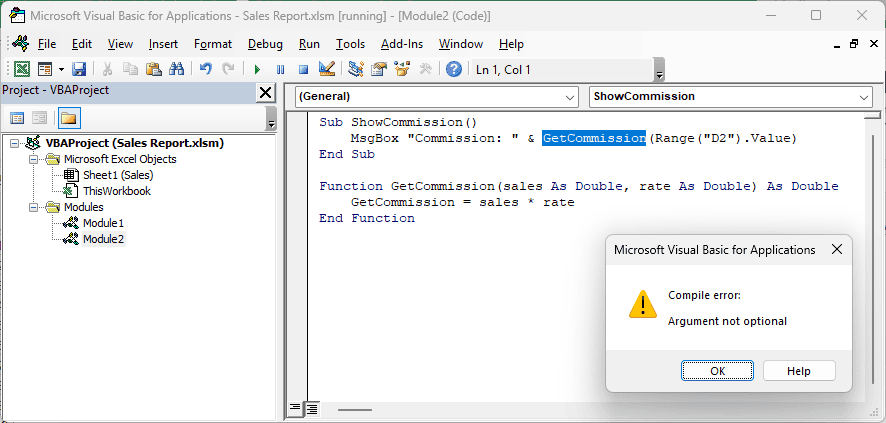Collapse the Microsoft Excel Objects folder

click(x=33, y=159)
